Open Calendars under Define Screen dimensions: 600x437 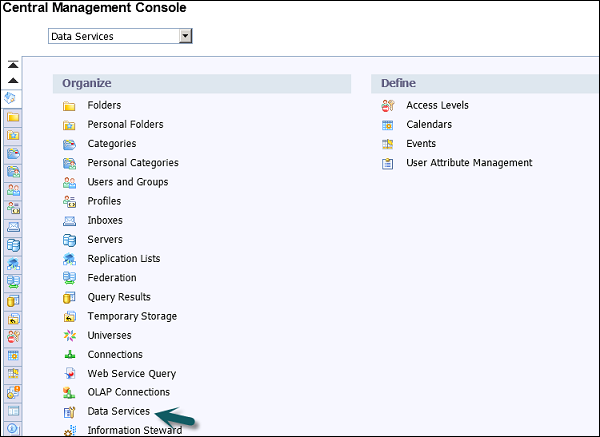[x=428, y=125]
